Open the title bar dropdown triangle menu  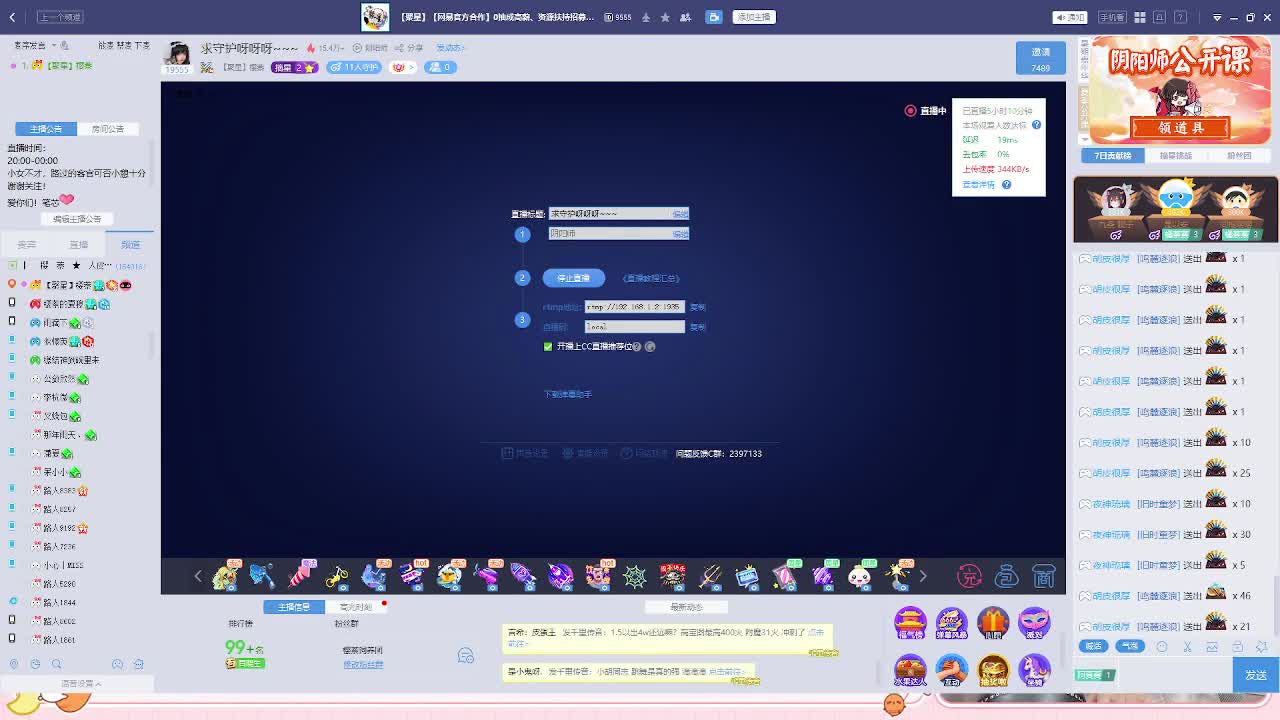click(x=1217, y=17)
